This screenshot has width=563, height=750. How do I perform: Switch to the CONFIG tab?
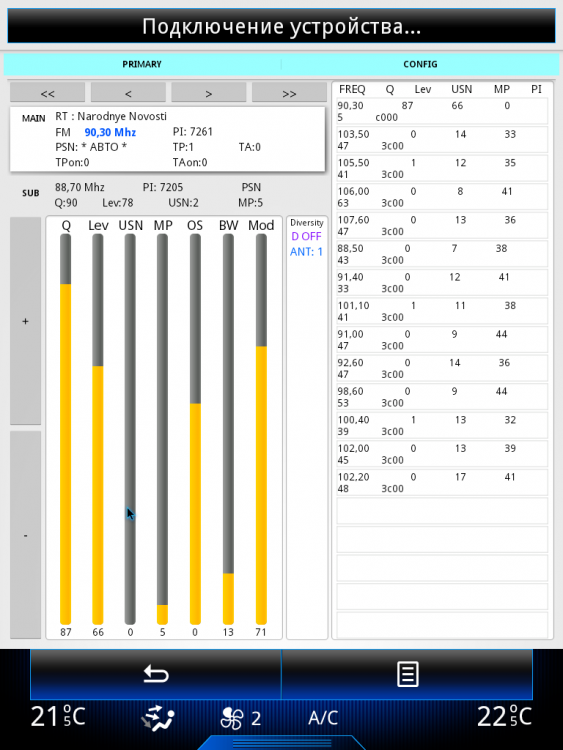[420, 64]
